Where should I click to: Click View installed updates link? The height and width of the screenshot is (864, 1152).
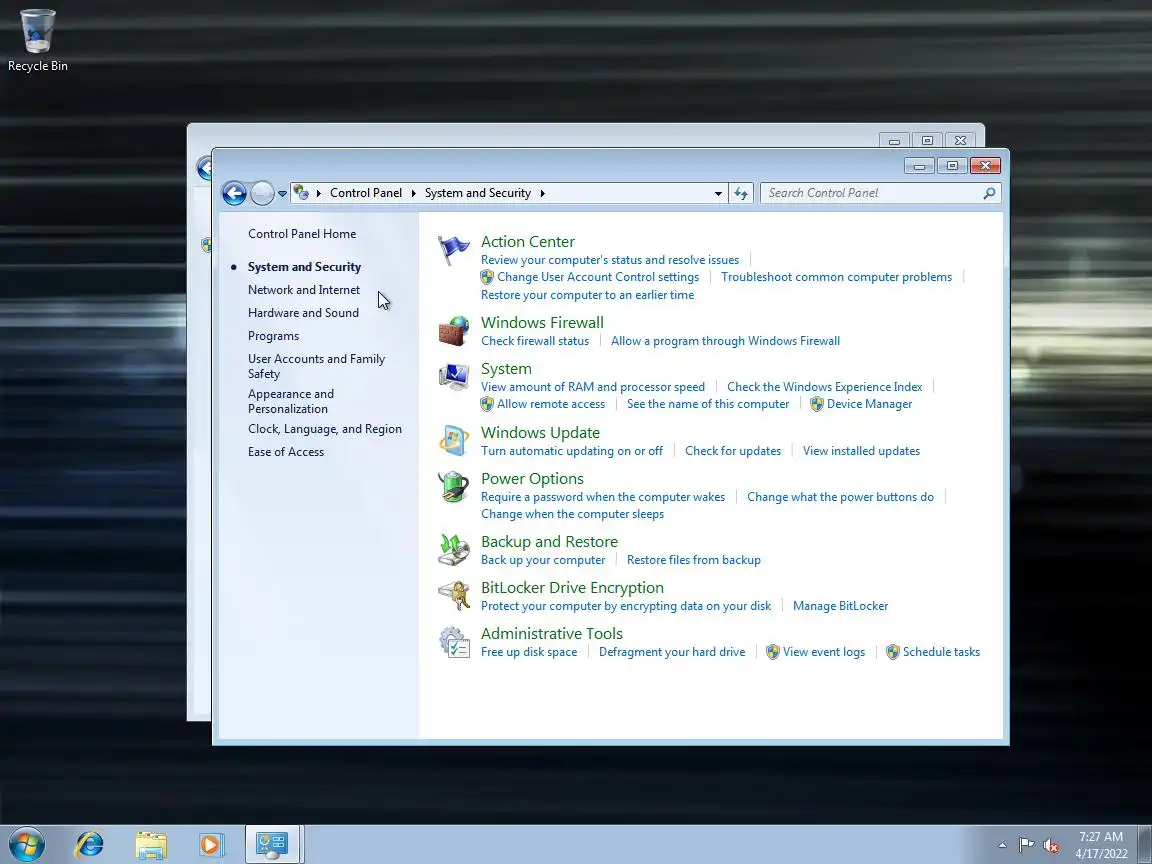(x=861, y=451)
